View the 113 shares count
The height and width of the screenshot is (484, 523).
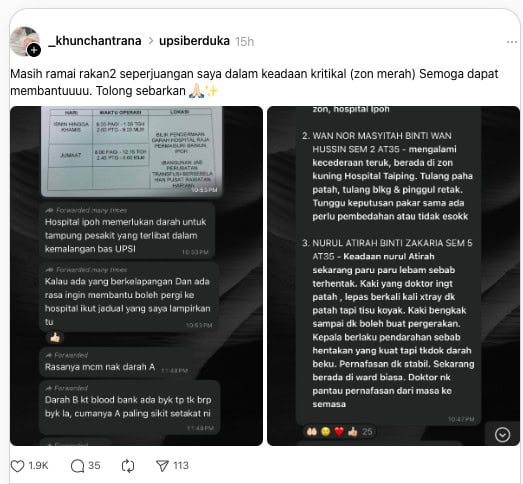pos(181,466)
